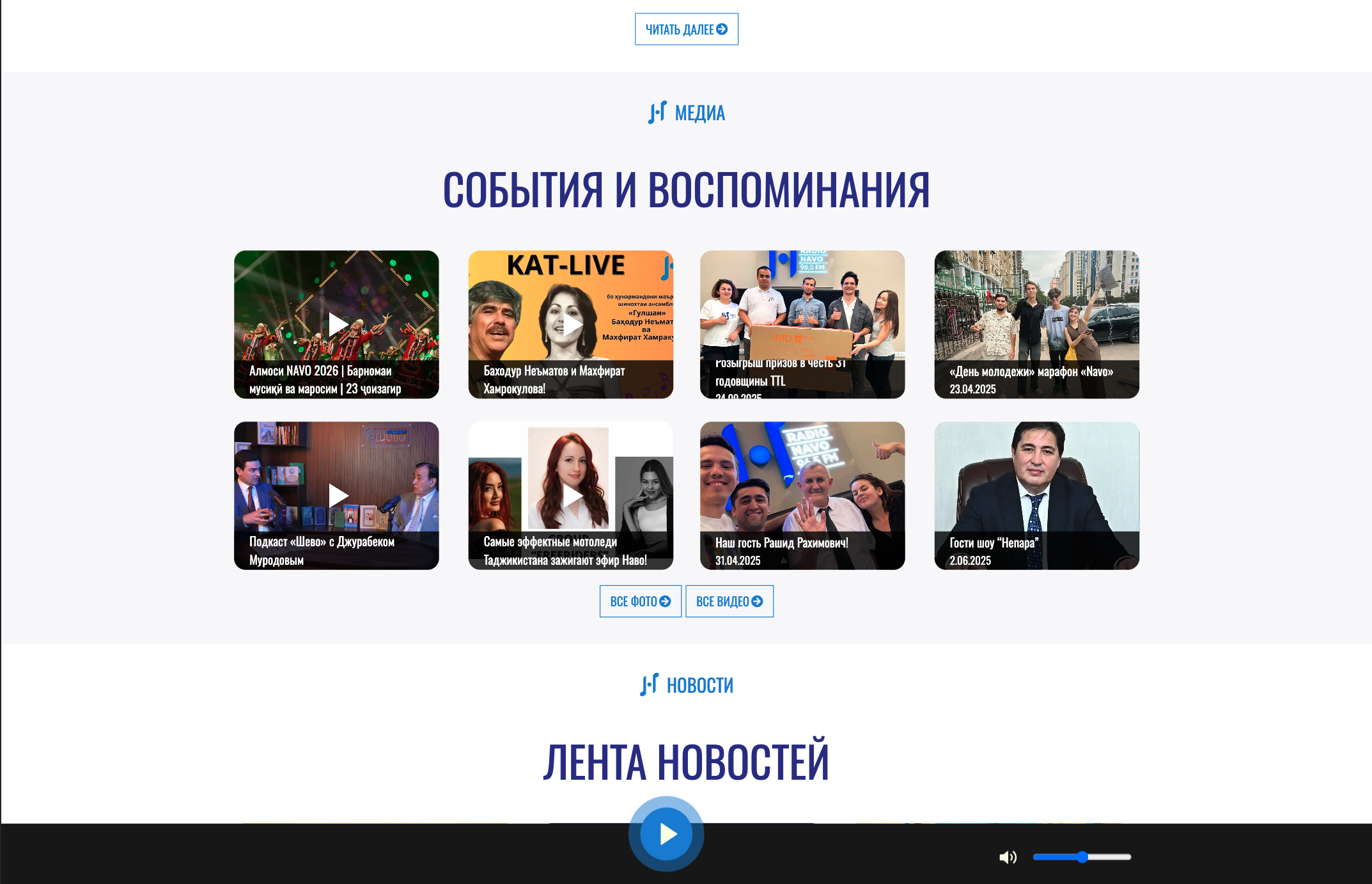The height and width of the screenshot is (884, 1372).
Task: Click the НОВОСТИ section logo icon
Action: pyautogui.click(x=649, y=685)
